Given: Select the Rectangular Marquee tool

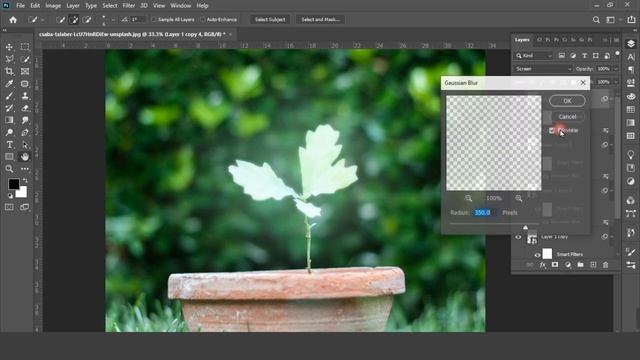Looking at the screenshot, I should click(x=25, y=47).
